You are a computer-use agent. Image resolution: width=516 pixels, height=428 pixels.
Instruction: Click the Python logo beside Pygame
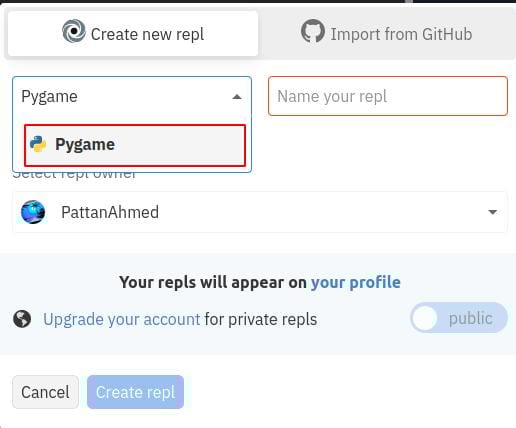(x=38, y=144)
